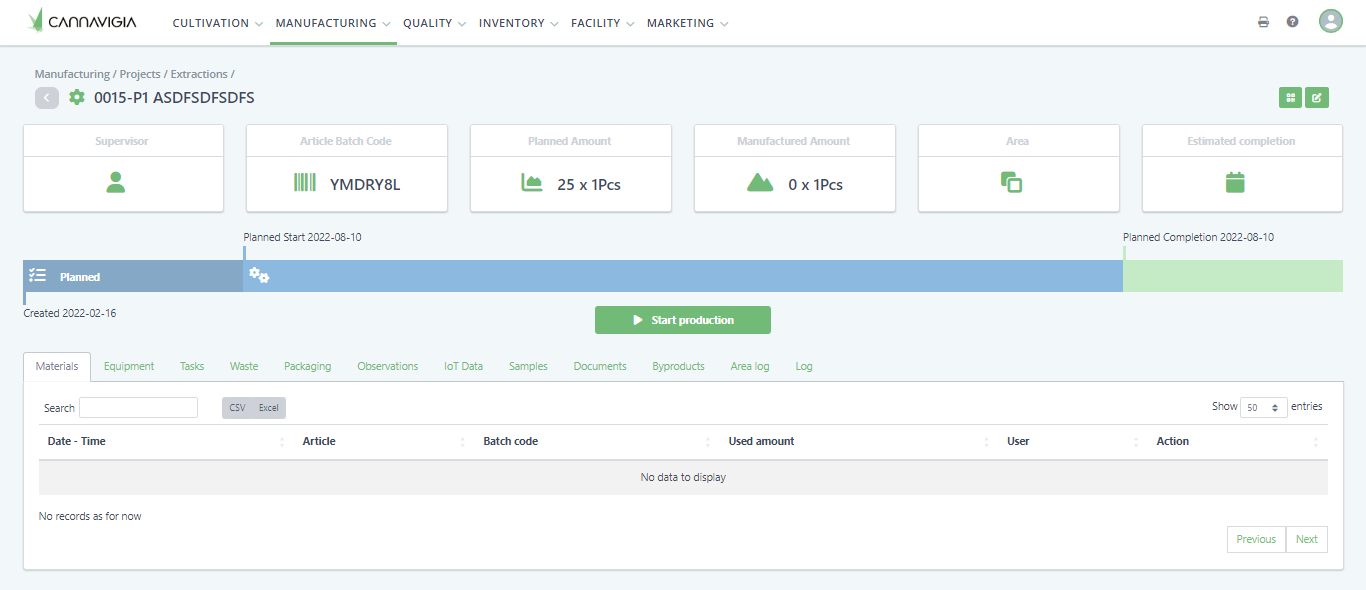The height and width of the screenshot is (590, 1366).
Task: Export table as CSV
Action: [237, 408]
